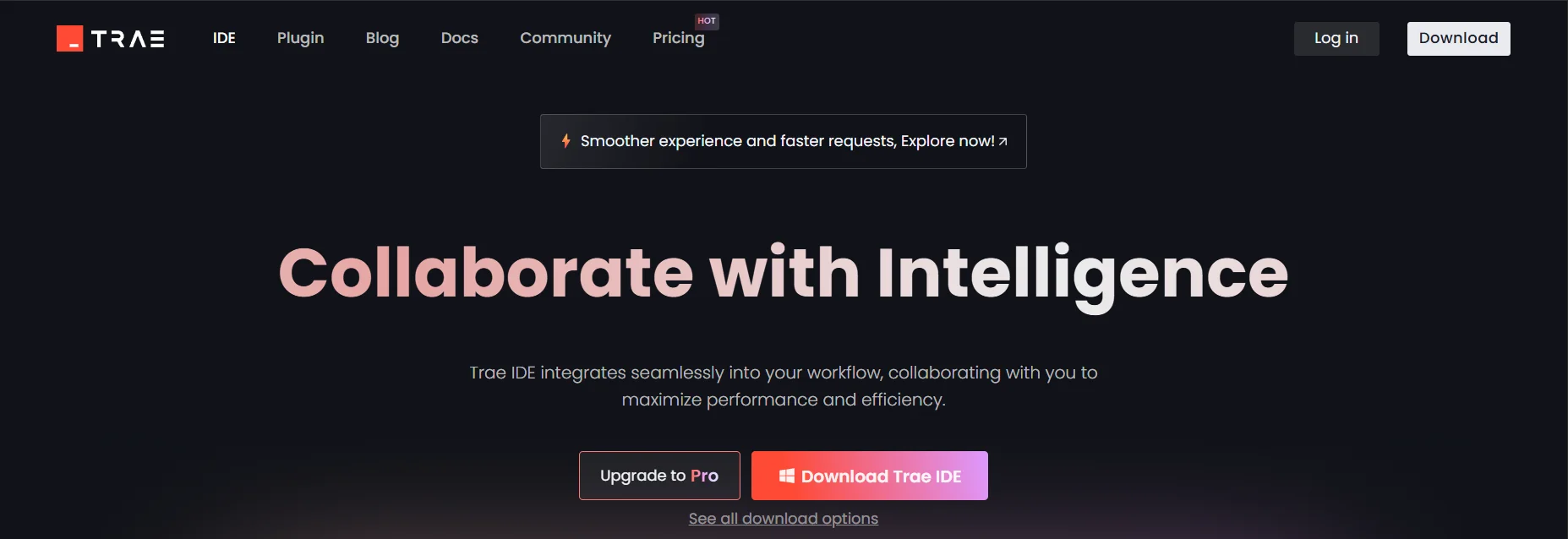Click Upgrade to Pro

[x=659, y=475]
